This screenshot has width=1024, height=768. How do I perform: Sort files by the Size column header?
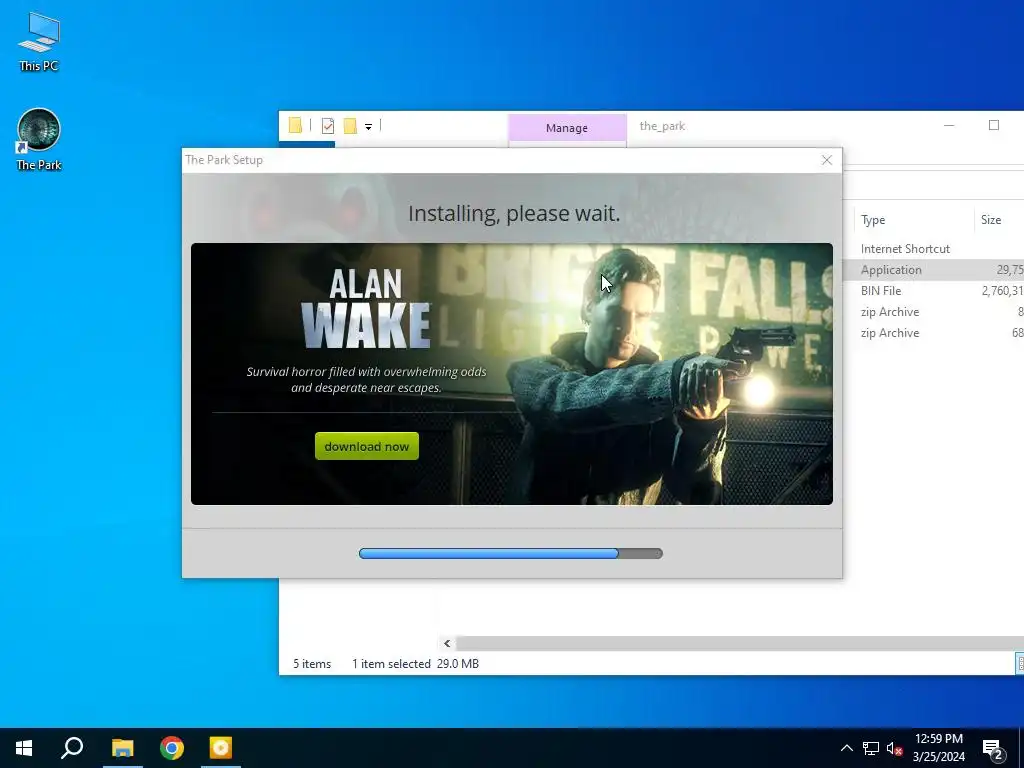pos(991,219)
